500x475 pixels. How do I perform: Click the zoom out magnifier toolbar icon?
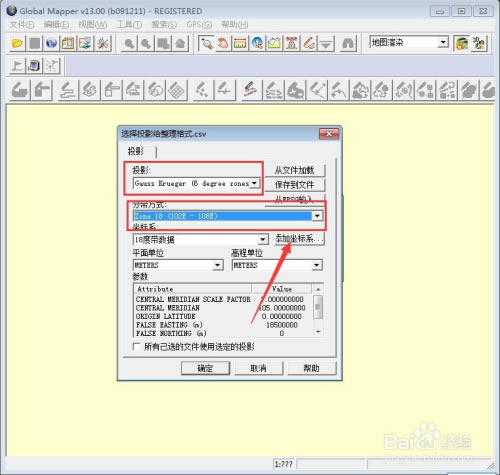[146, 44]
